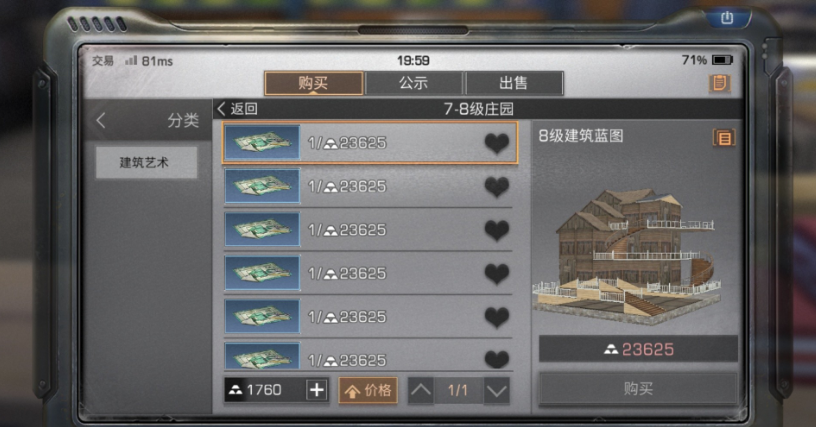Click the gold currency icon showing 1760
This screenshot has width=816, height=427.
coord(236,390)
